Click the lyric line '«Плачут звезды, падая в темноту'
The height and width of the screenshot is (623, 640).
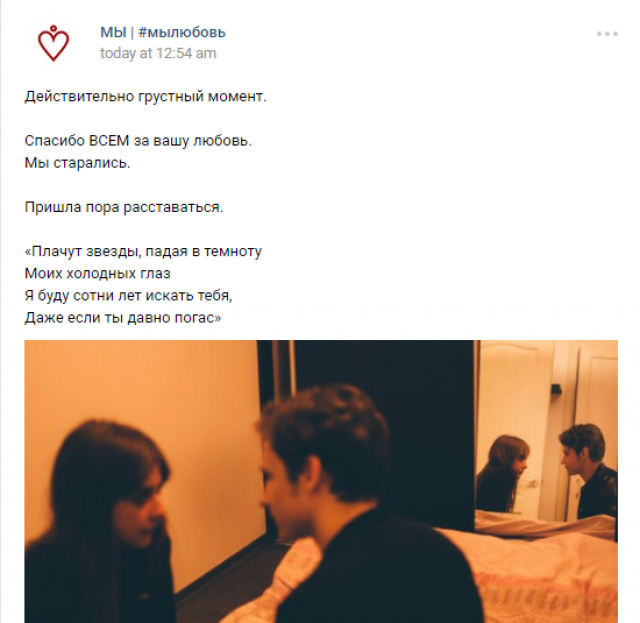(143, 251)
